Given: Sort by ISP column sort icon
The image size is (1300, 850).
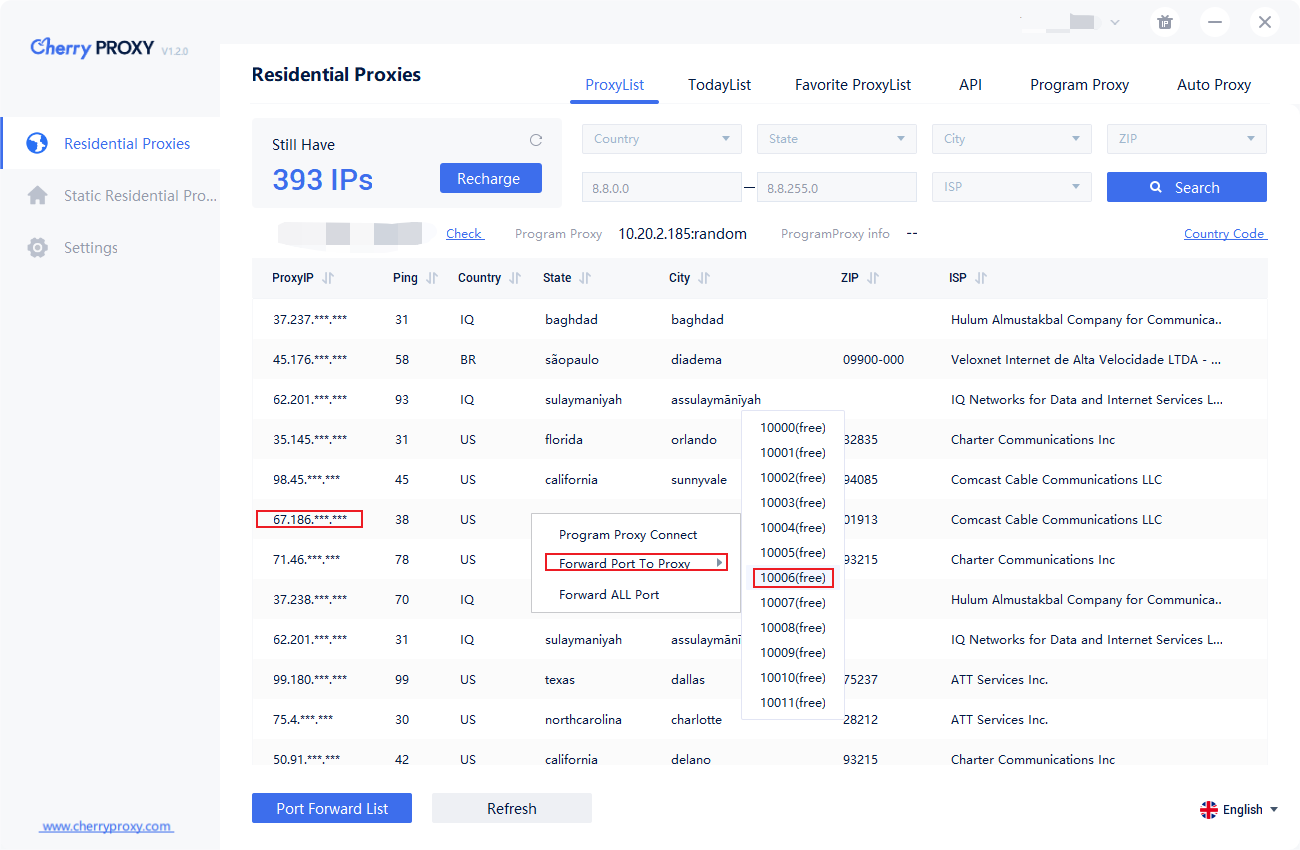Looking at the screenshot, I should coord(980,278).
